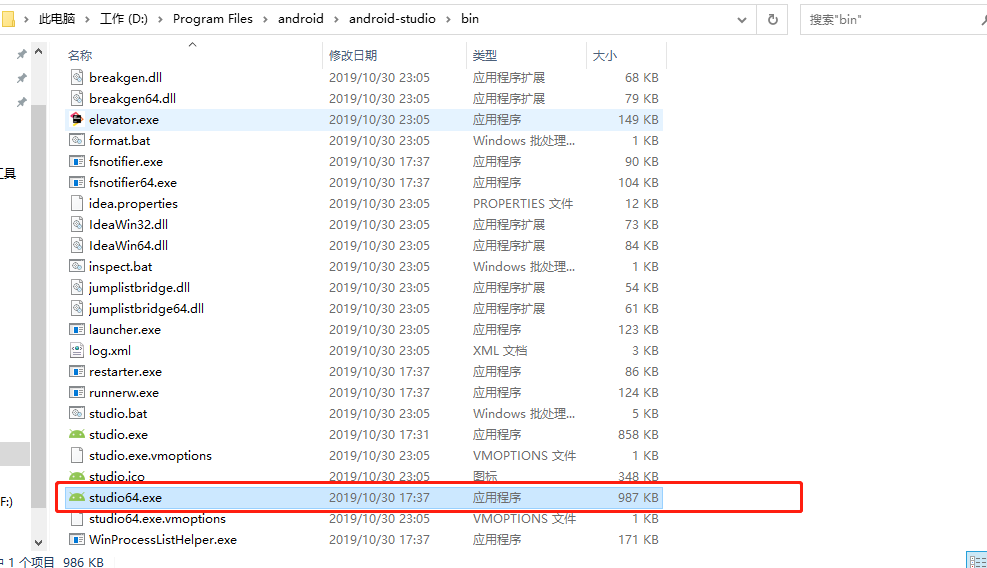
Task: Select elevator.exe file name
Action: (124, 119)
